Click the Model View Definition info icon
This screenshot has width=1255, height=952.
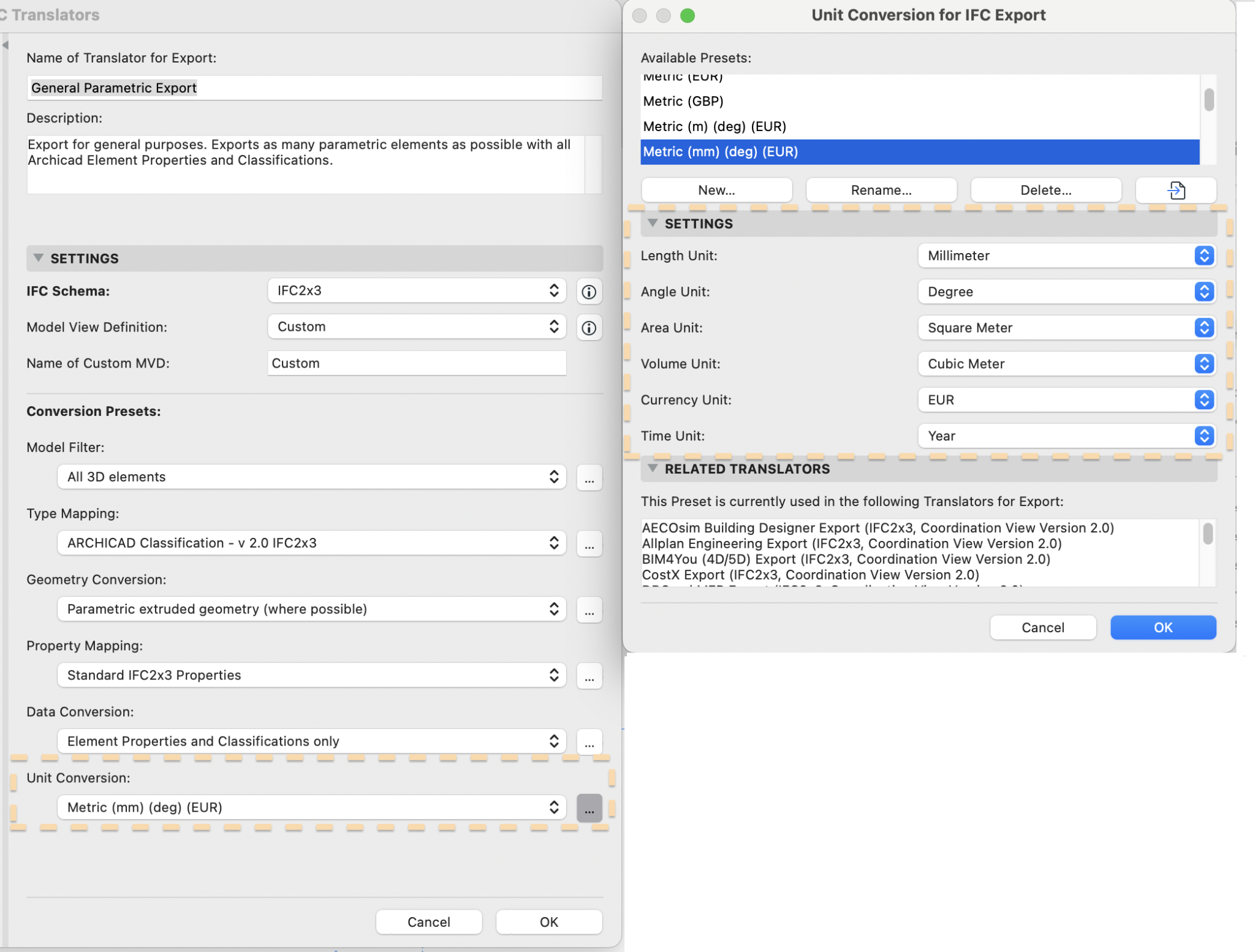[588, 328]
